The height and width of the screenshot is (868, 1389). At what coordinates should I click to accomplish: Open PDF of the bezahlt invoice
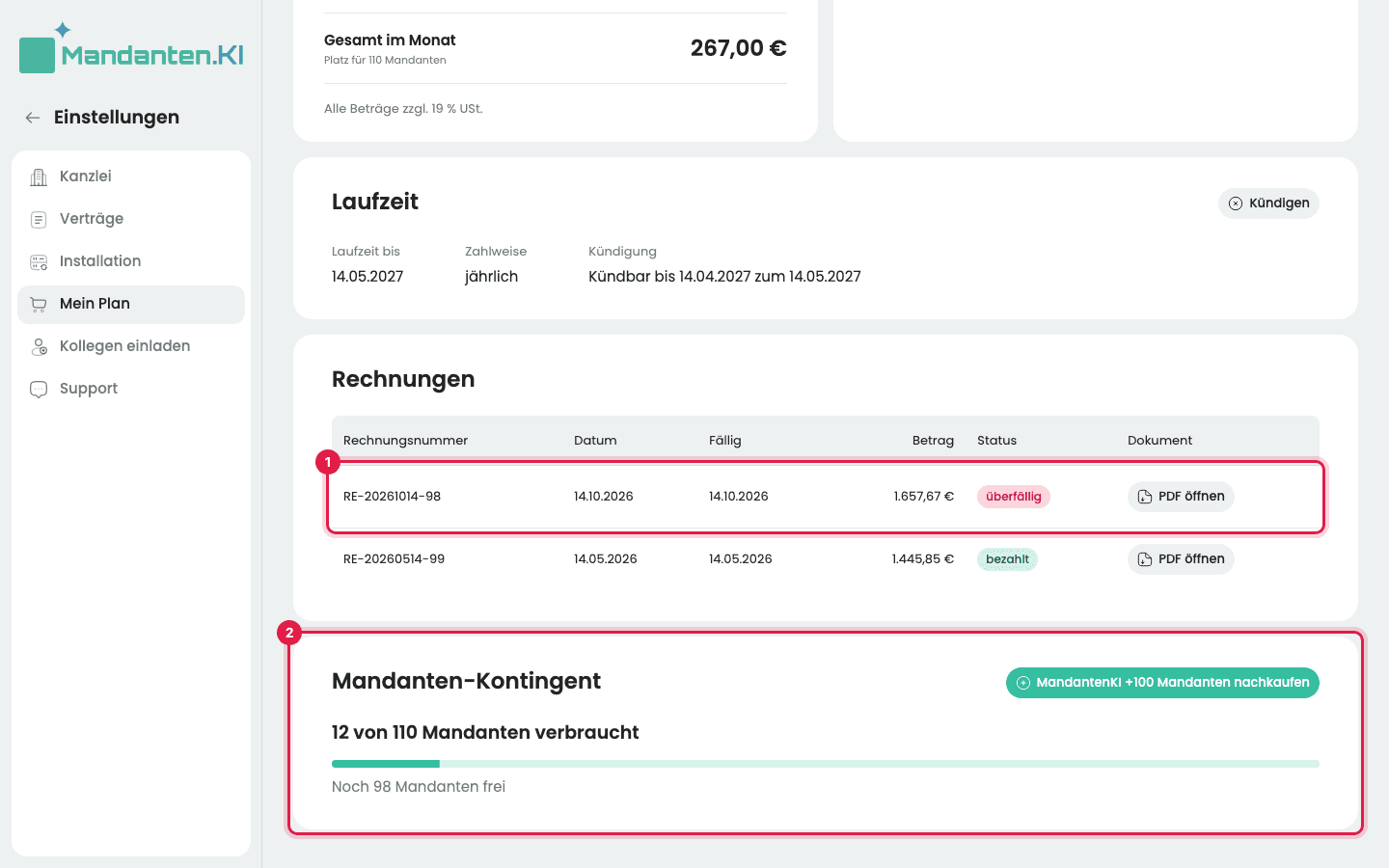pyautogui.click(x=1181, y=559)
